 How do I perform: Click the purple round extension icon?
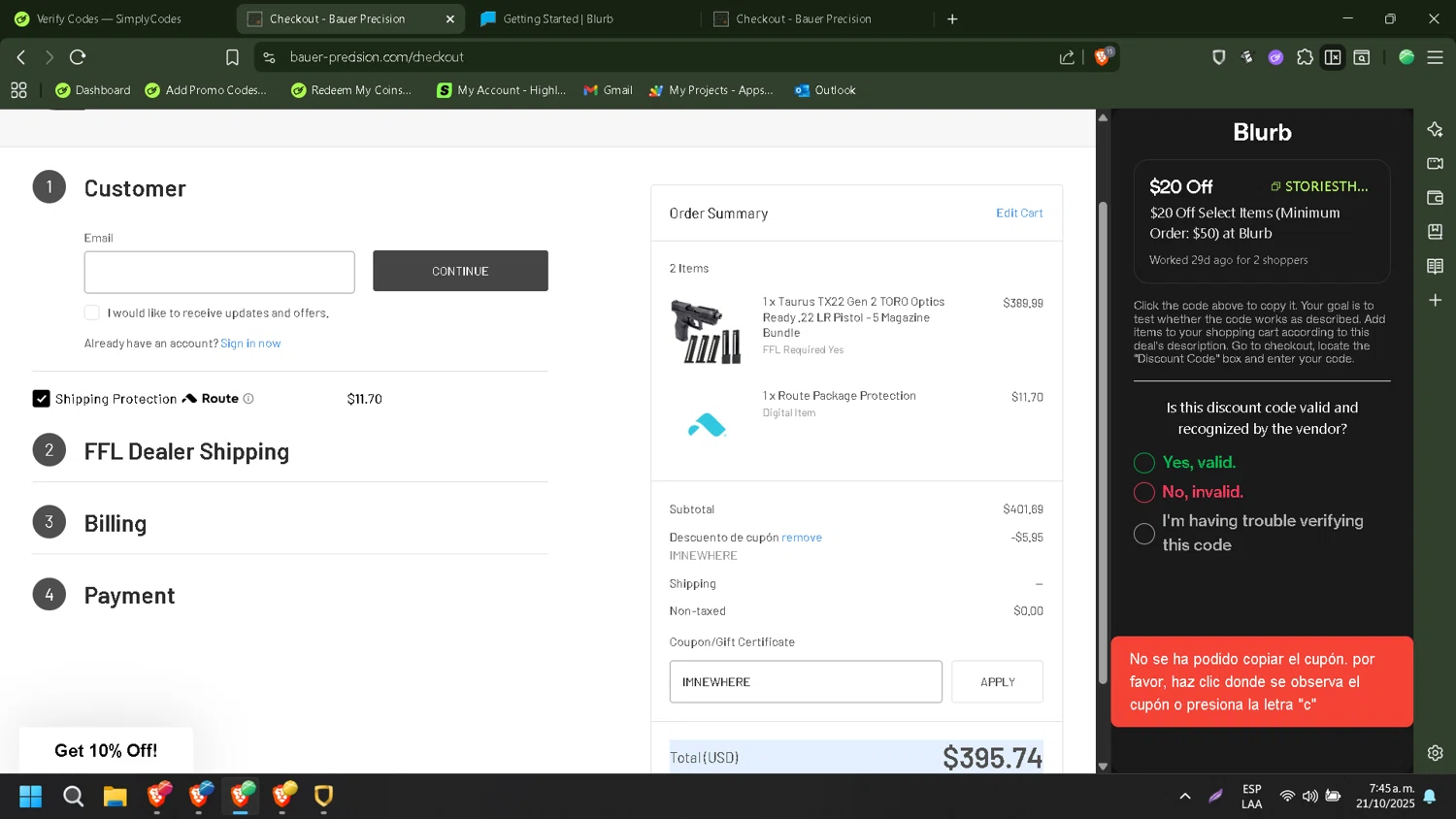[1275, 57]
